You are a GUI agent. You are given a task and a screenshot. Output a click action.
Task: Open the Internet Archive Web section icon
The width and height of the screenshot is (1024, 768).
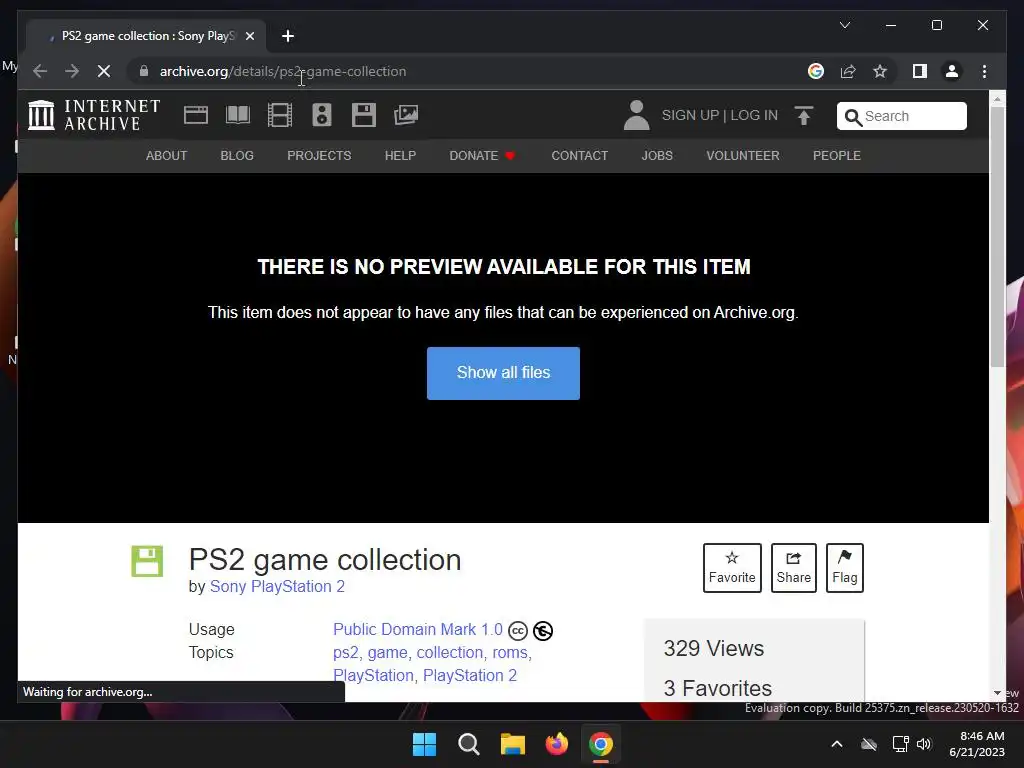point(196,116)
